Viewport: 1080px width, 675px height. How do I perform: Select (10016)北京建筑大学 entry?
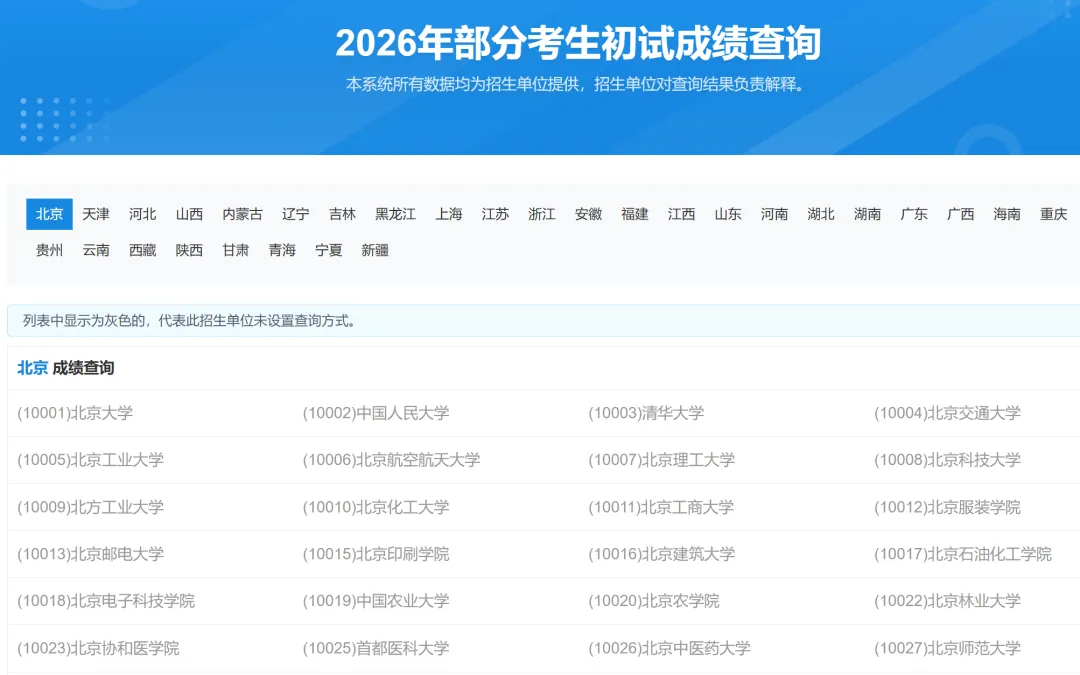661,554
